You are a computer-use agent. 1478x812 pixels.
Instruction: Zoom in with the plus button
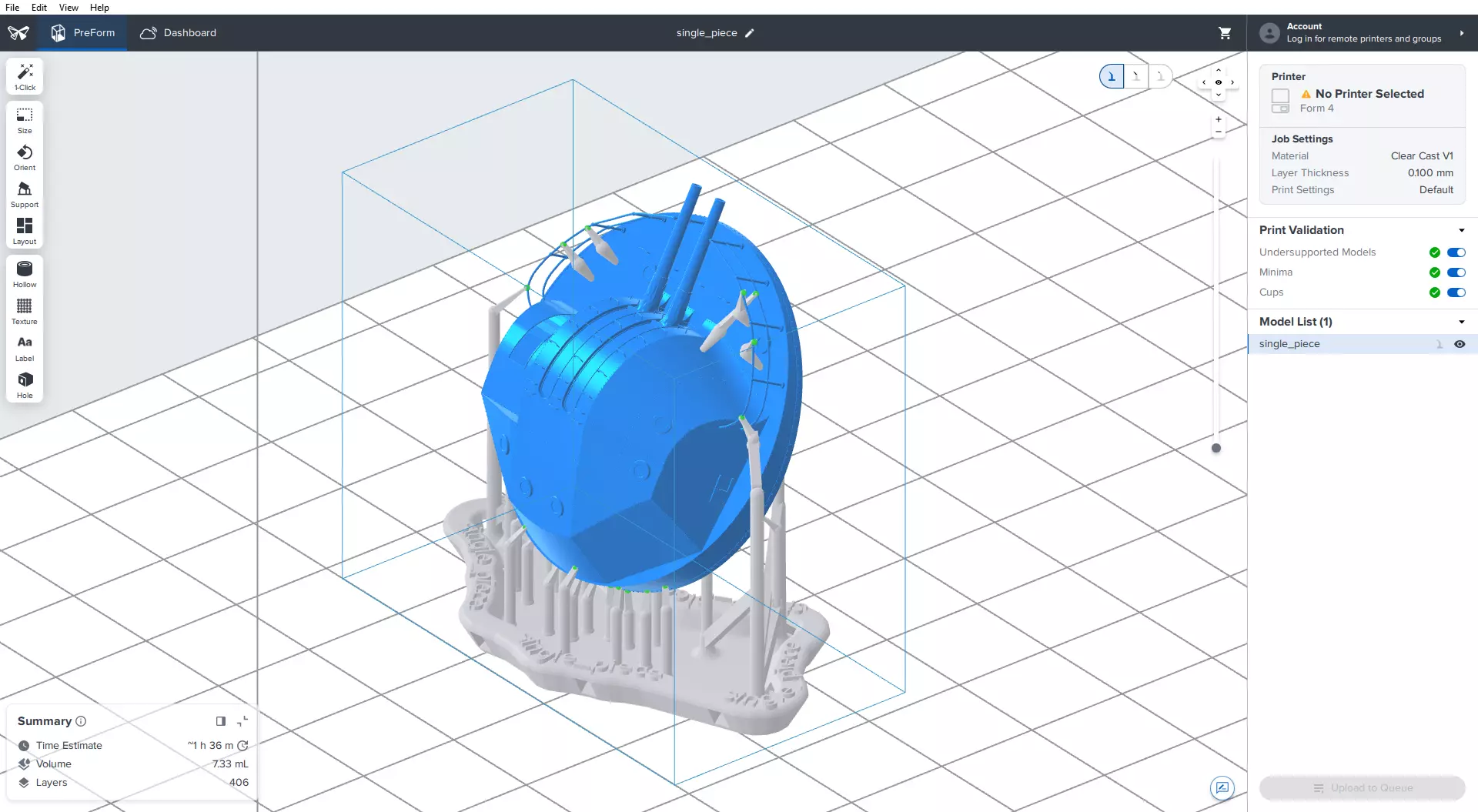coord(1219,119)
